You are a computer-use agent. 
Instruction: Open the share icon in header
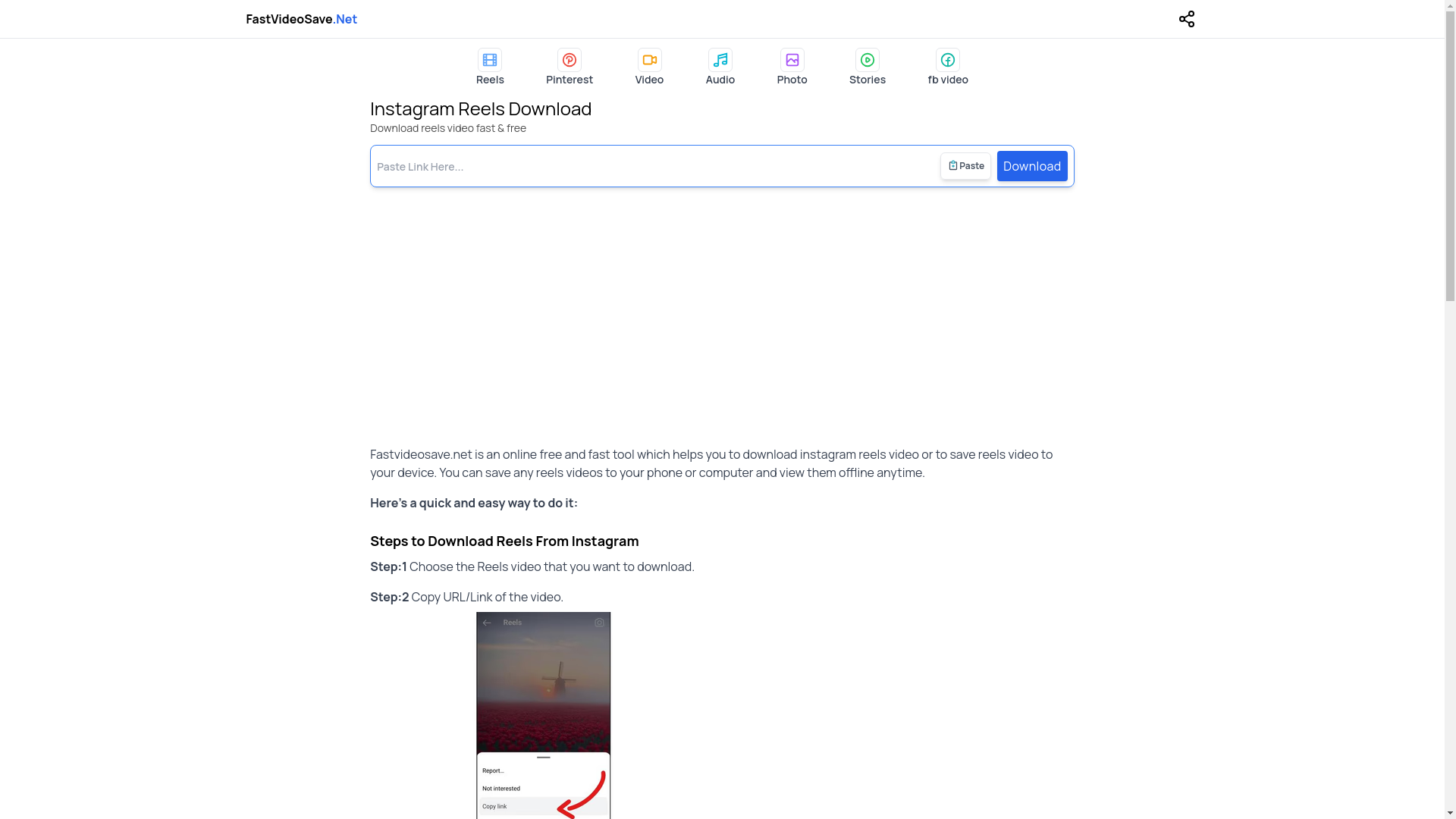click(x=1187, y=19)
